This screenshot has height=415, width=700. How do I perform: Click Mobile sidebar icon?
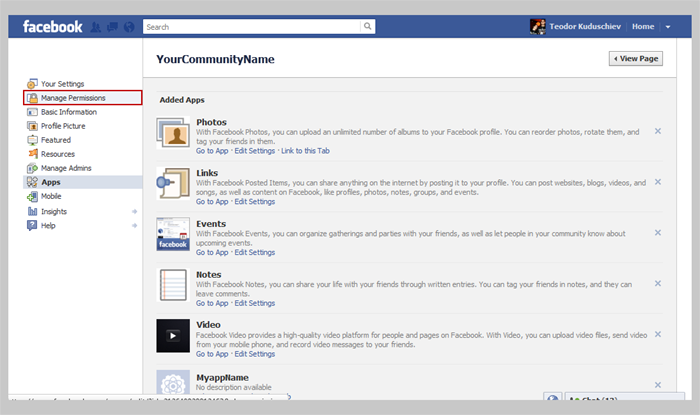32,196
